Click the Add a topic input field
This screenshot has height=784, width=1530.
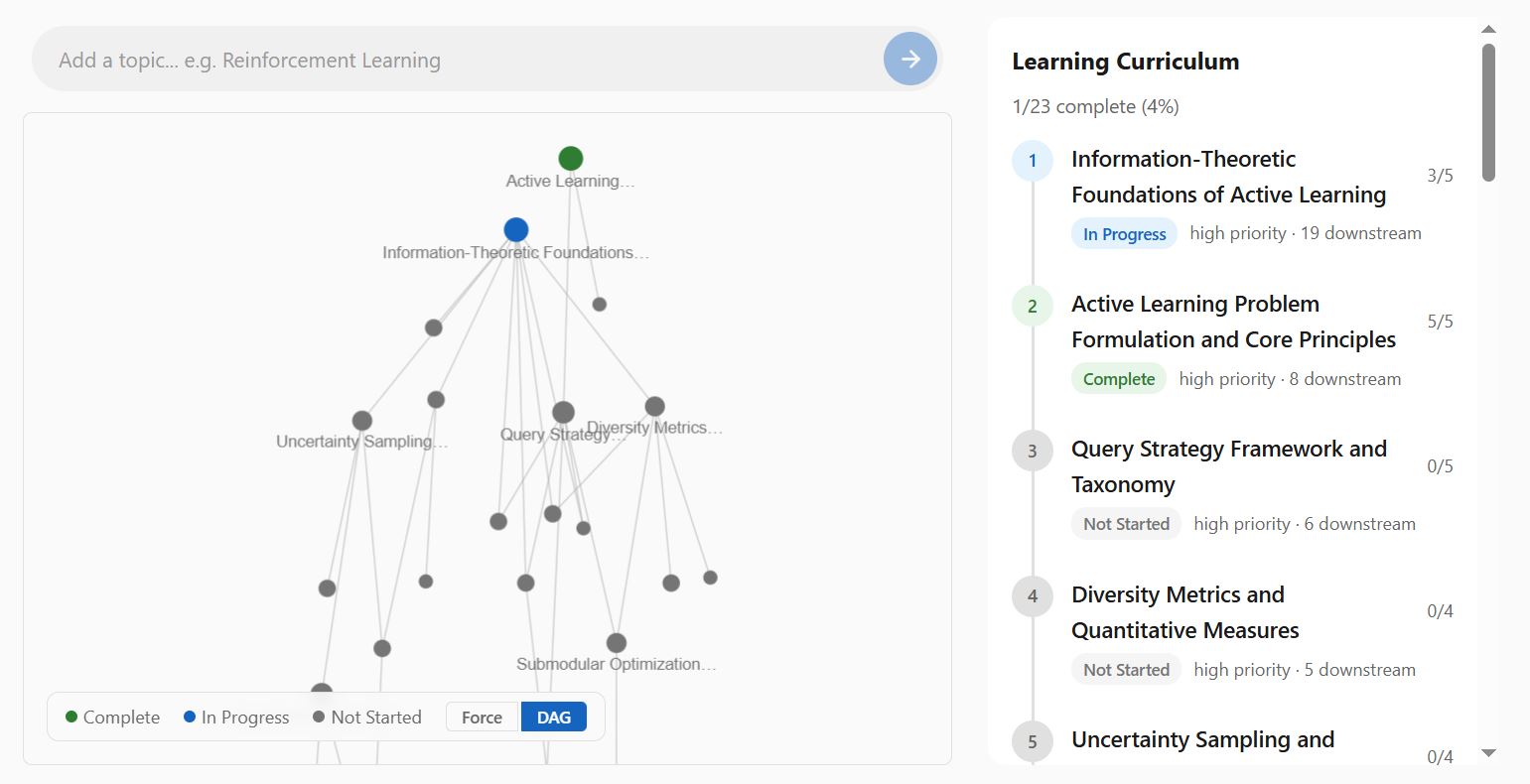pos(457,61)
